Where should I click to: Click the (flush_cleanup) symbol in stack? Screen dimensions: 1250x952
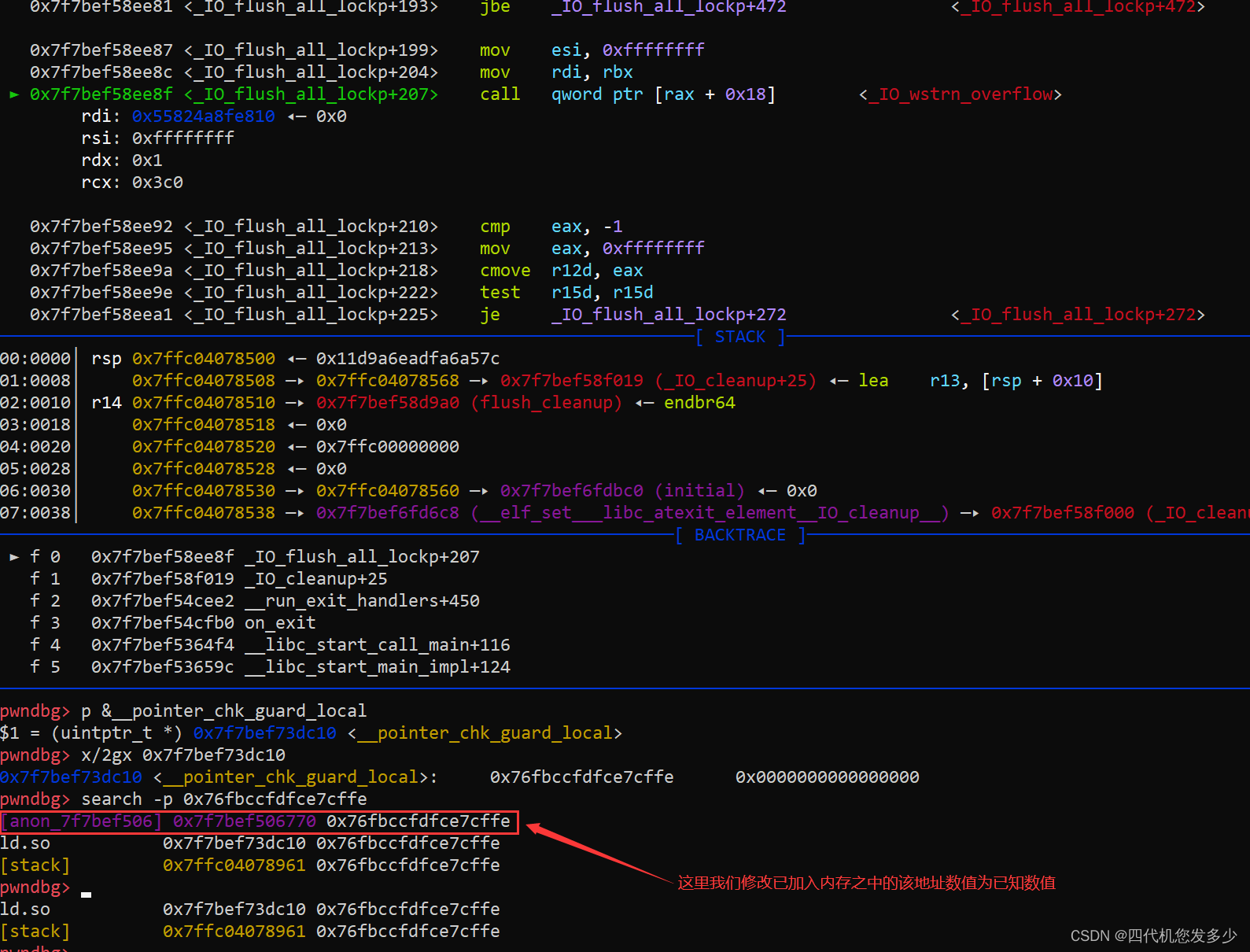tap(546, 403)
